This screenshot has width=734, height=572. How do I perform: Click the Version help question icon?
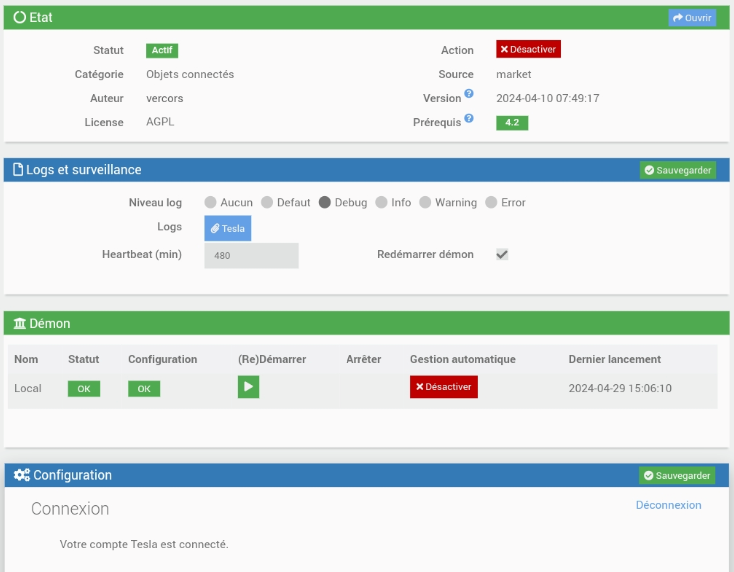pyautogui.click(x=469, y=94)
